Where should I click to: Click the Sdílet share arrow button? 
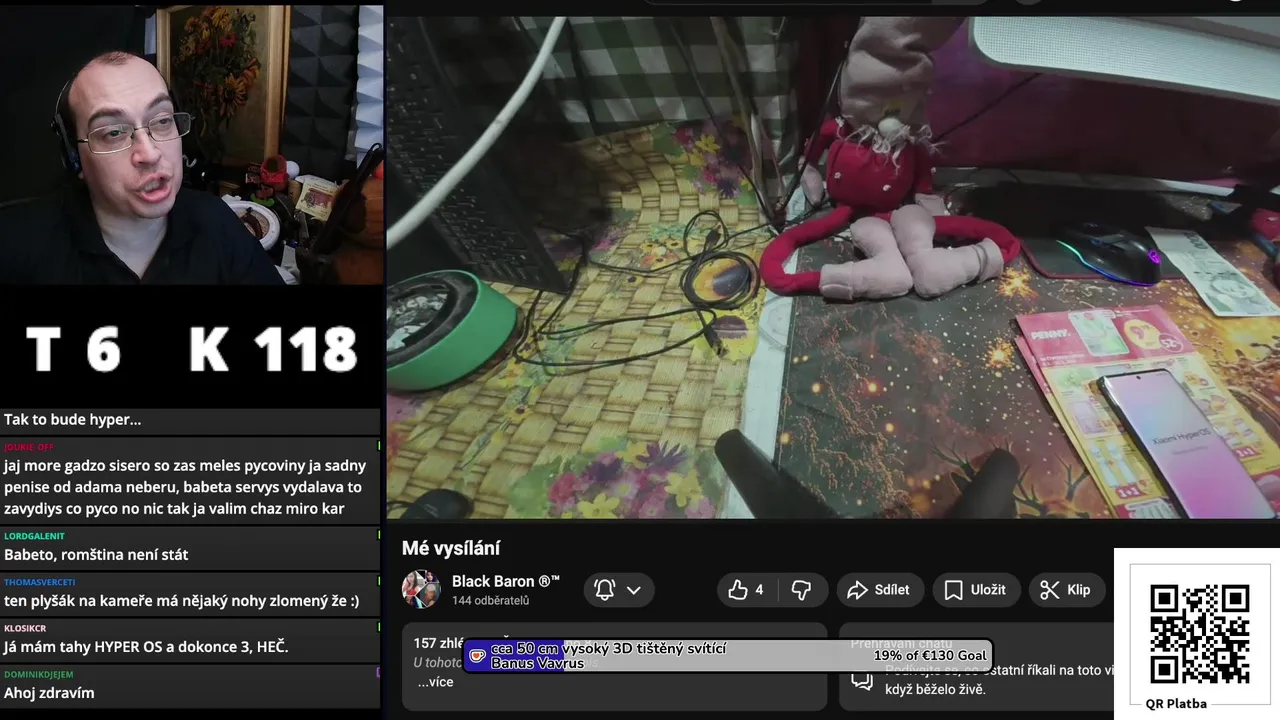point(878,590)
